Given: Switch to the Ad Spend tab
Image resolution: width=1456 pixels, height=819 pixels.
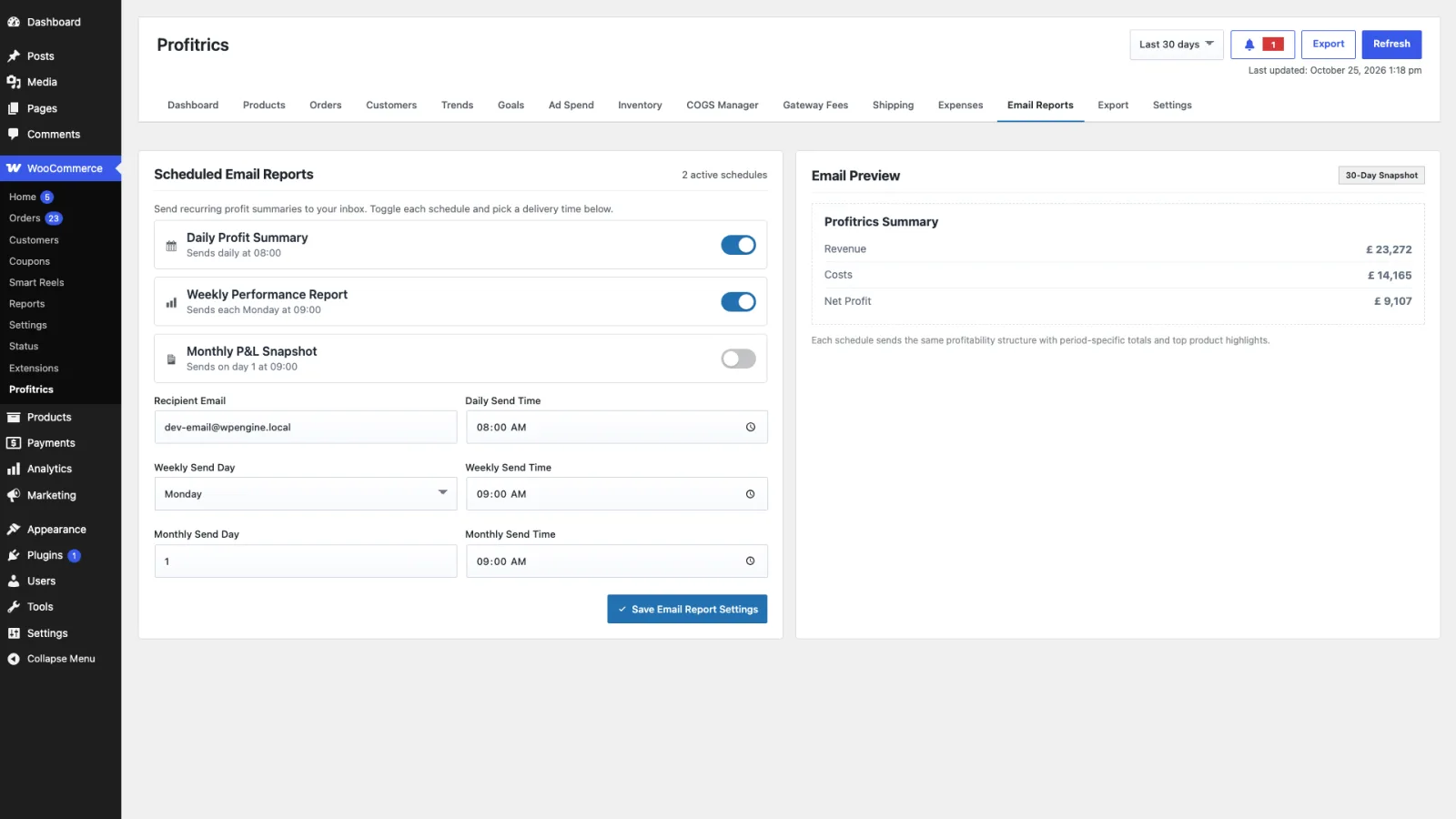Looking at the screenshot, I should tap(571, 106).
